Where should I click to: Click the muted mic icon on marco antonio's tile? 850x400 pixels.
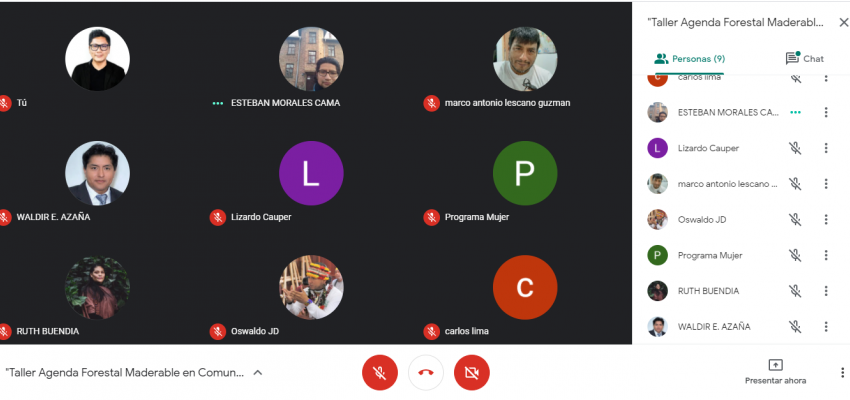click(432, 103)
